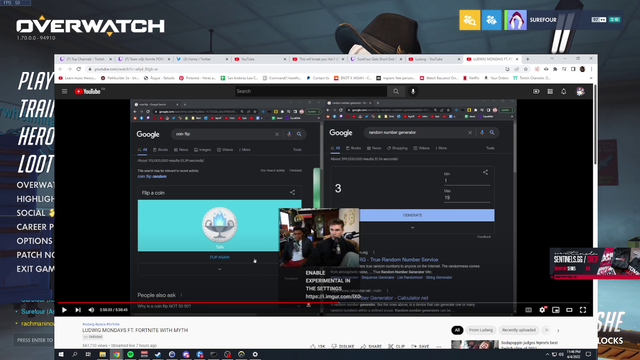Open the Overwatch yellow group finder icon
Image resolution: width=640 pixels, height=360 pixels.
(x=469, y=20)
